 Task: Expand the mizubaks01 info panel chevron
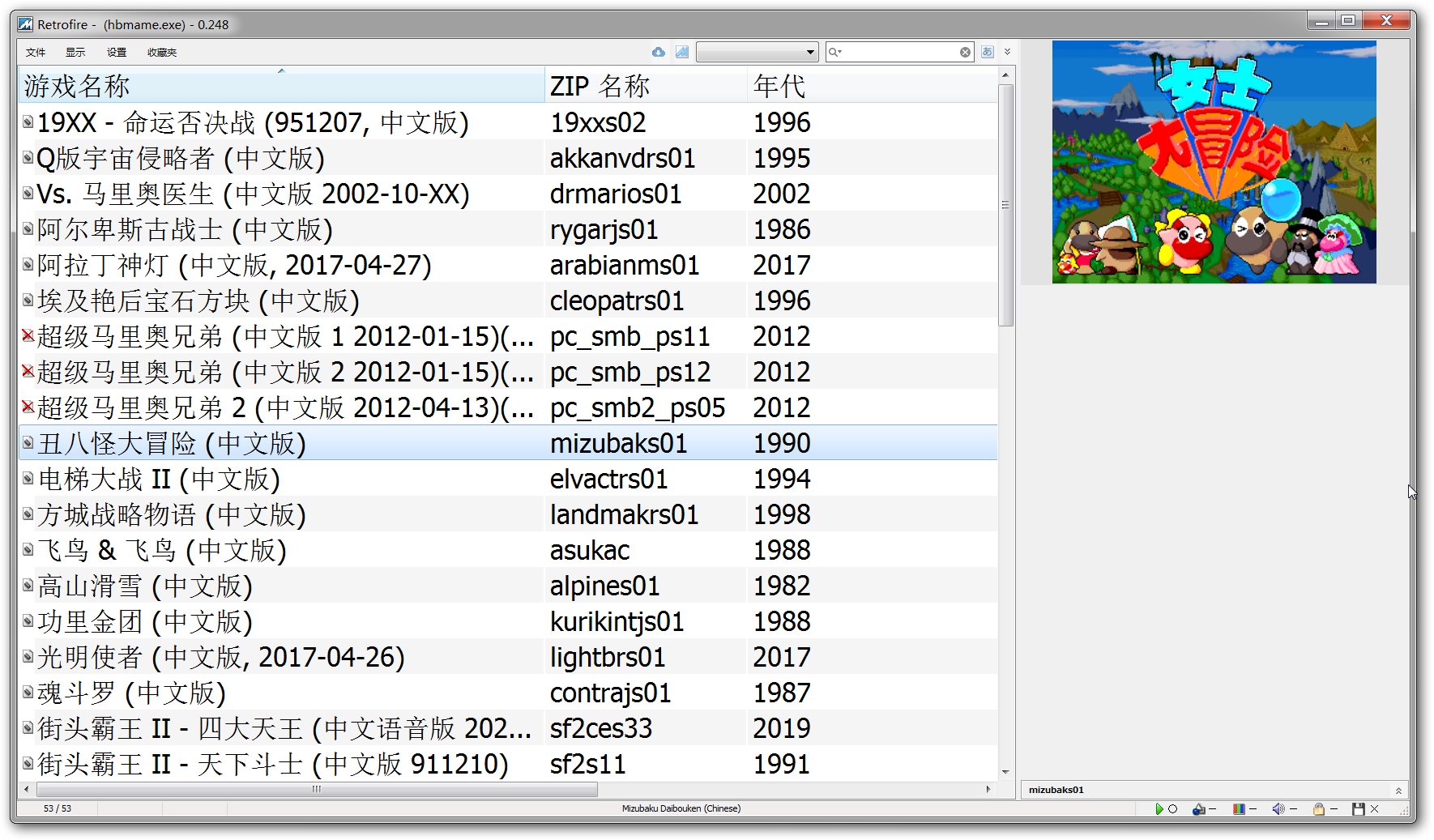(1398, 790)
